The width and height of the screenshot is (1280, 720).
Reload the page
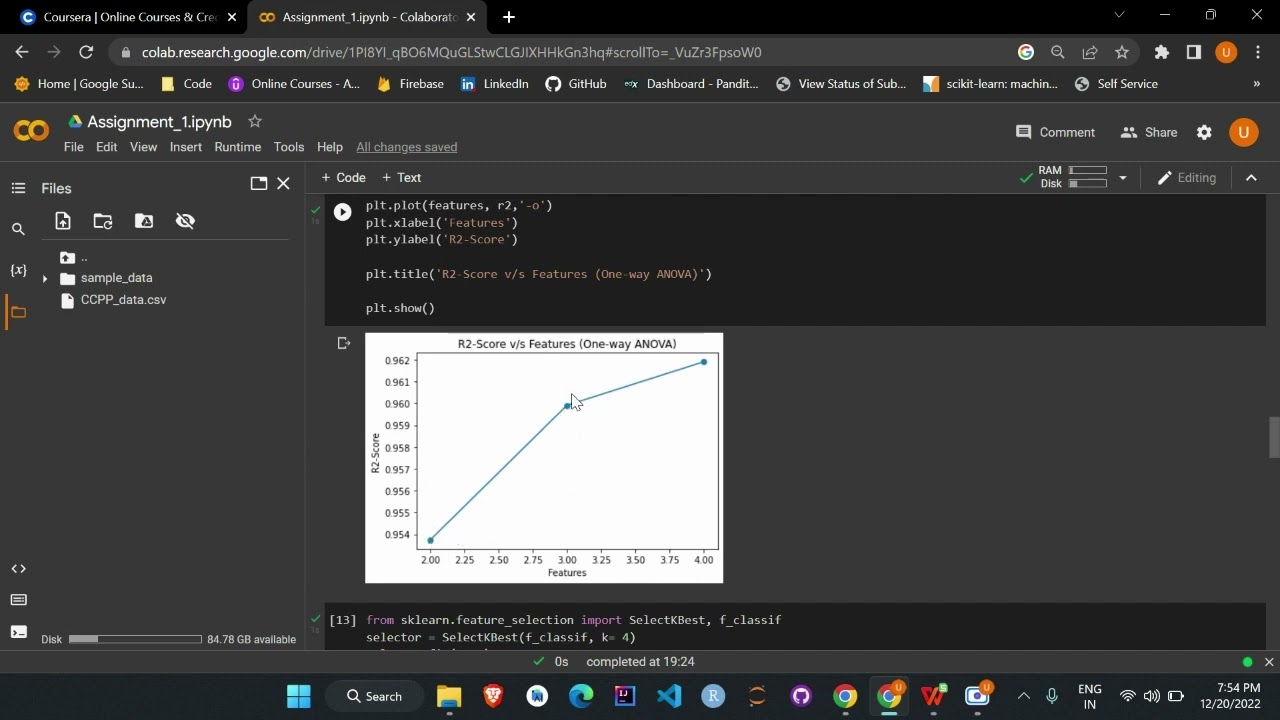pyautogui.click(x=86, y=52)
